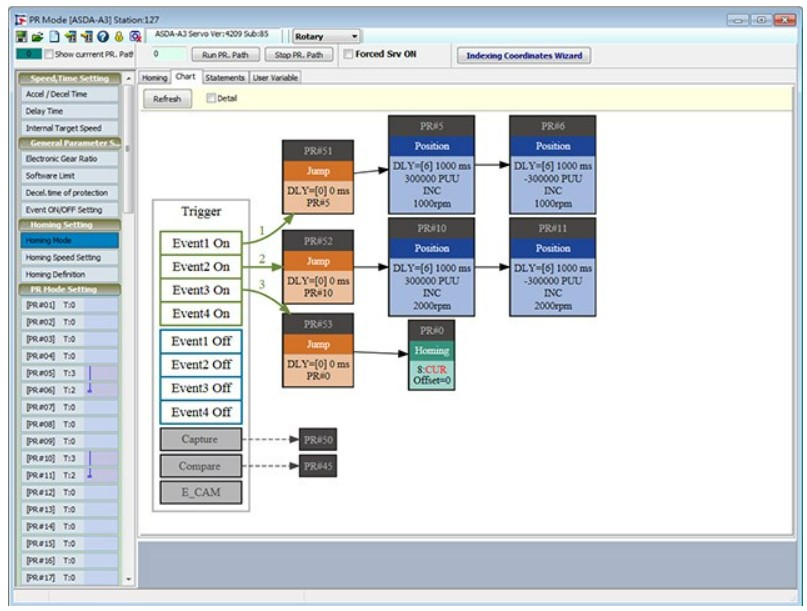The height and width of the screenshot is (611, 807).
Task: Enable Show current PR. Path checkbox
Action: pyautogui.click(x=49, y=54)
